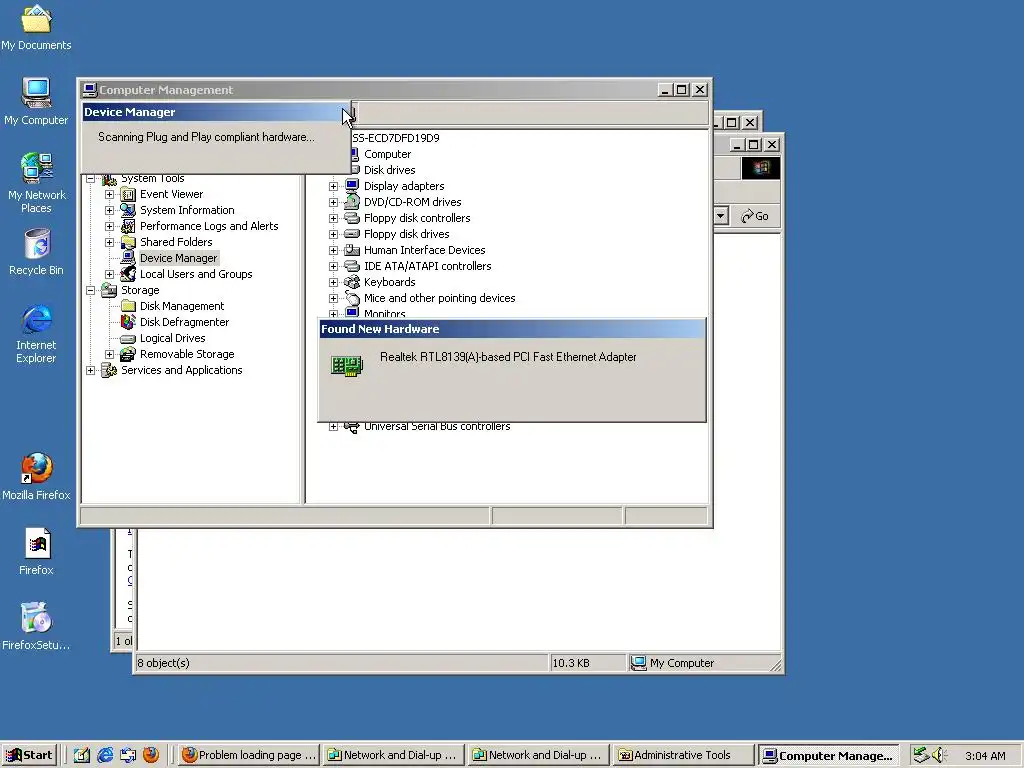Expand Floppy disk controllers category

pyautogui.click(x=333, y=218)
